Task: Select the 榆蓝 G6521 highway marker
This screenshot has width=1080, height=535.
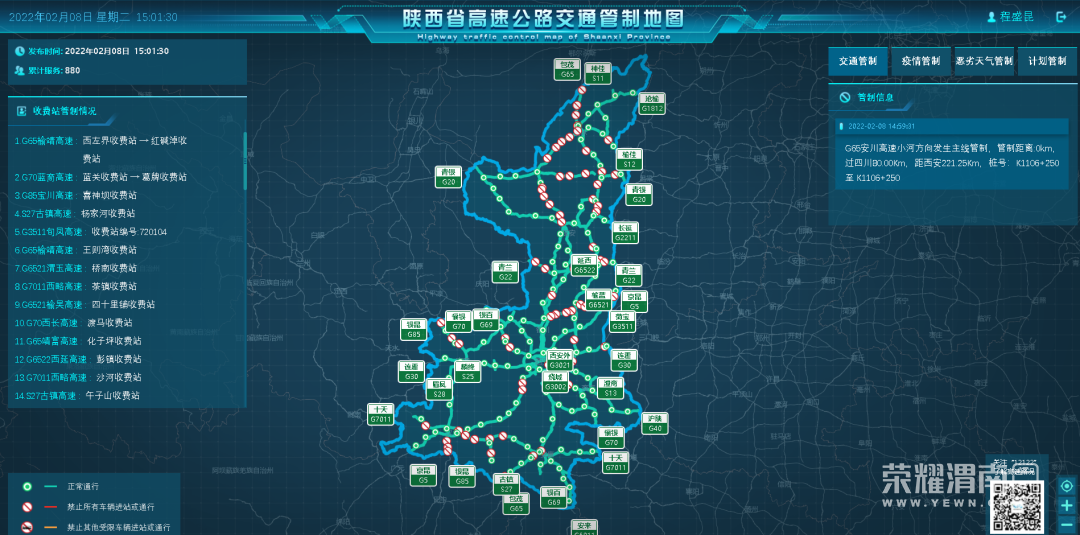Action: tap(599, 300)
